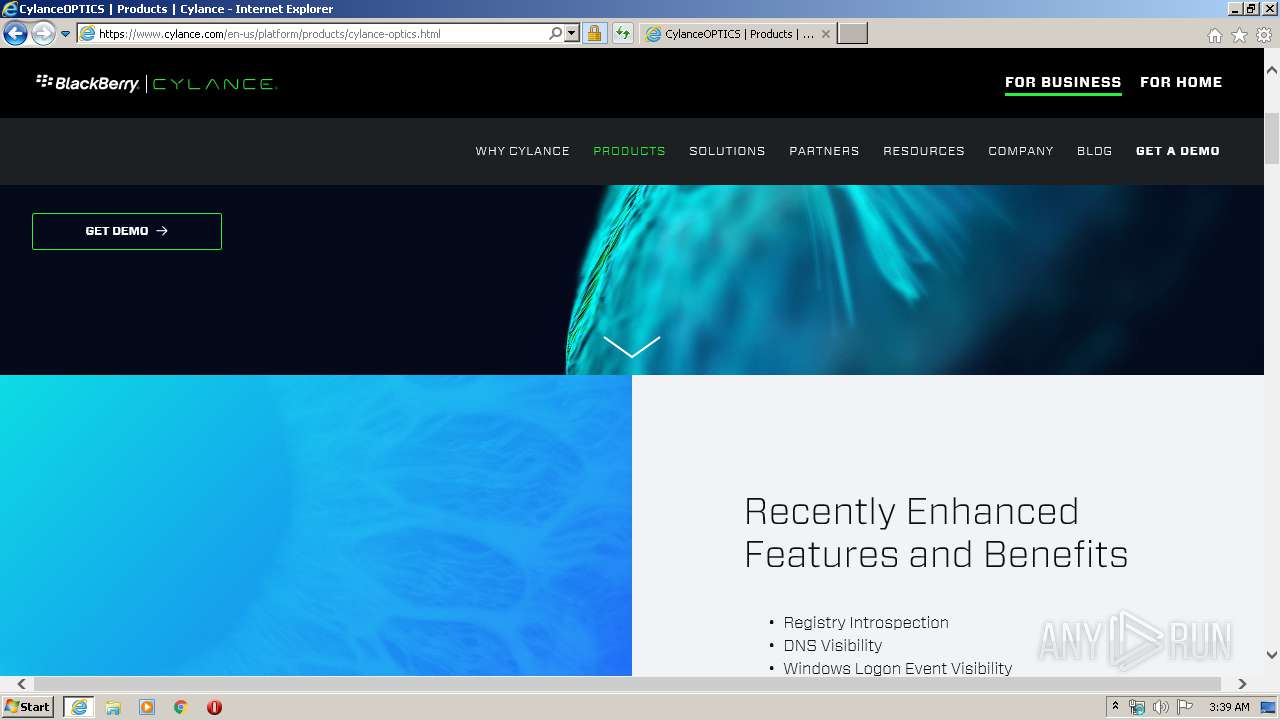
Task: Show hidden system tray icons
Action: pos(1116,707)
